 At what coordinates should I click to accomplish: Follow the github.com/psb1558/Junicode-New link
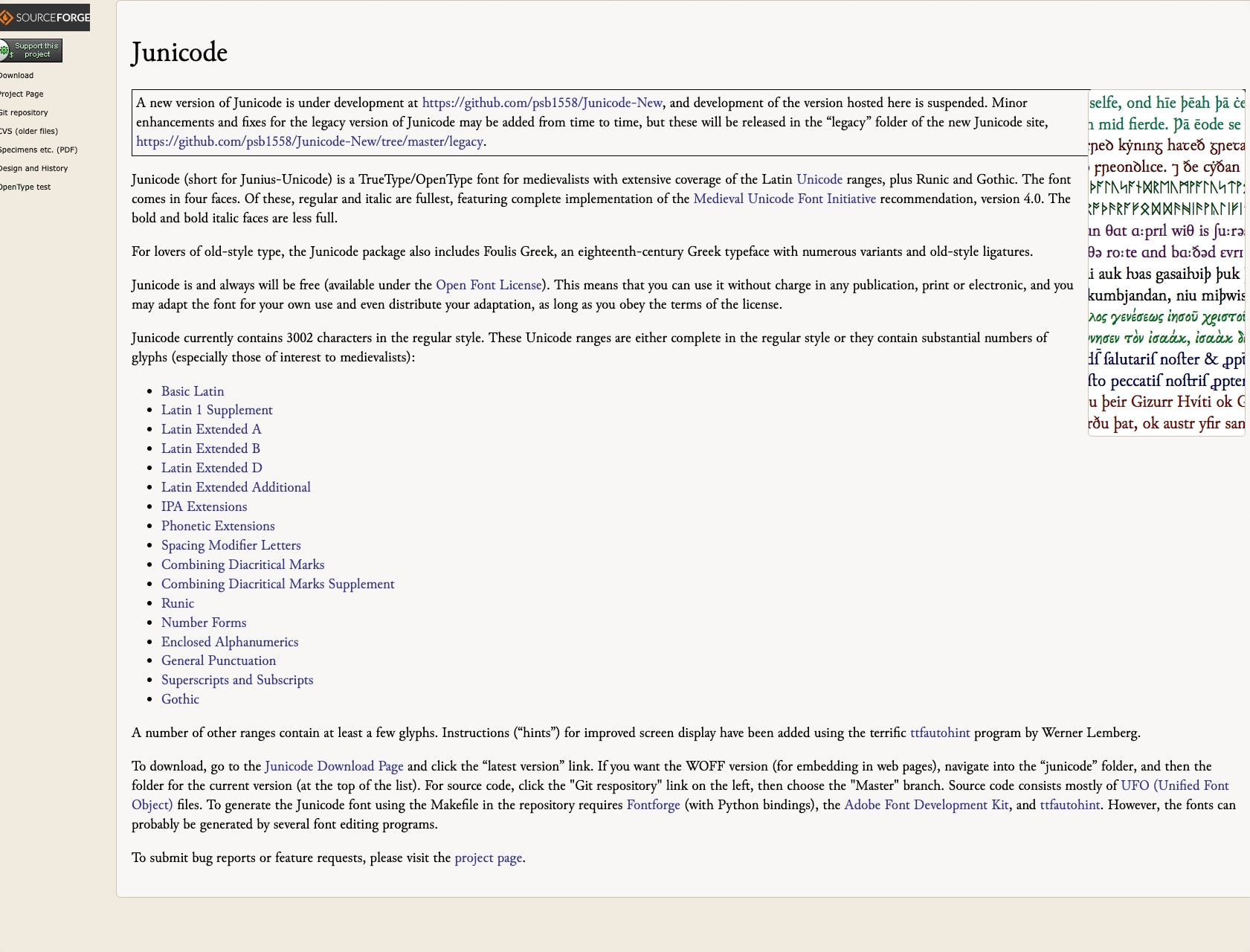(x=542, y=103)
